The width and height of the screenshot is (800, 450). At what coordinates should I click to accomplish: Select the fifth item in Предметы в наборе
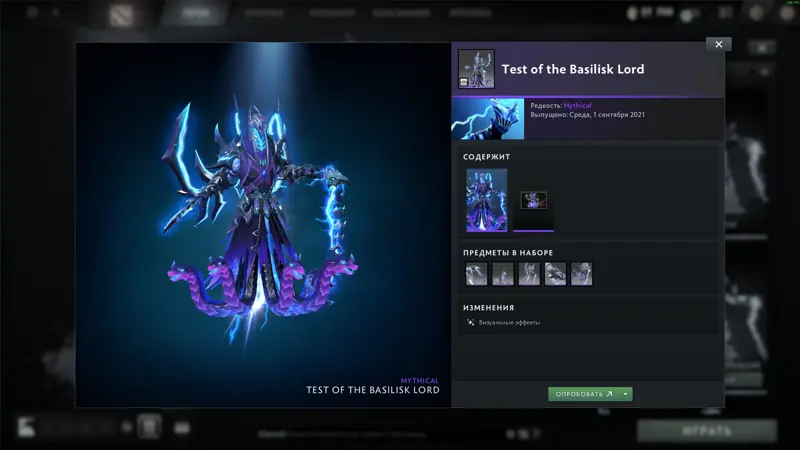tap(582, 274)
